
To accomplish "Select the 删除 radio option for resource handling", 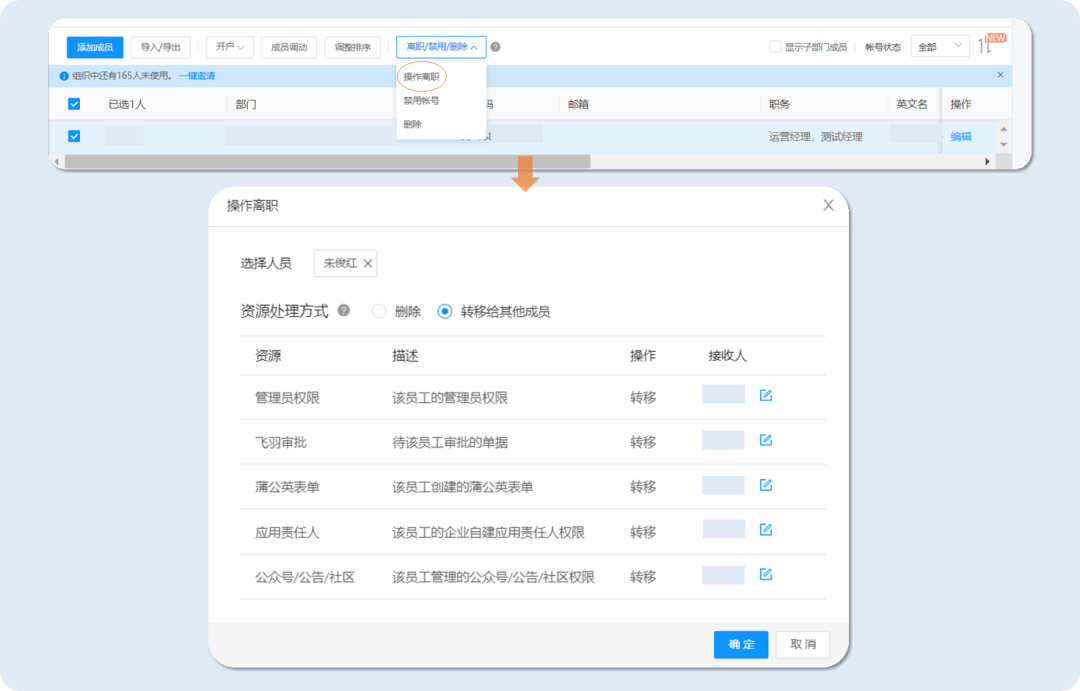I will [x=378, y=310].
